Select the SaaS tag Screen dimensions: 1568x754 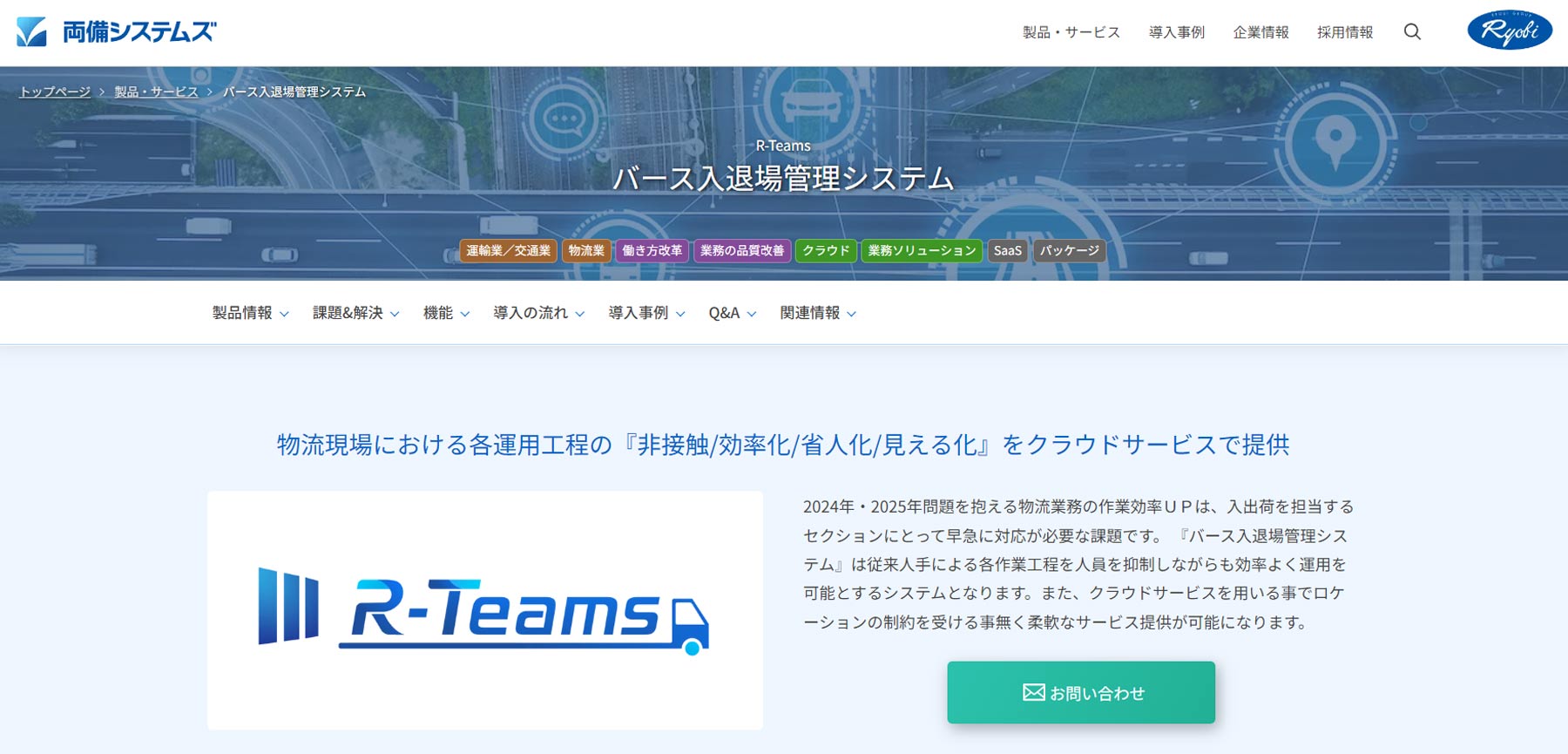pyautogui.click(x=1008, y=251)
